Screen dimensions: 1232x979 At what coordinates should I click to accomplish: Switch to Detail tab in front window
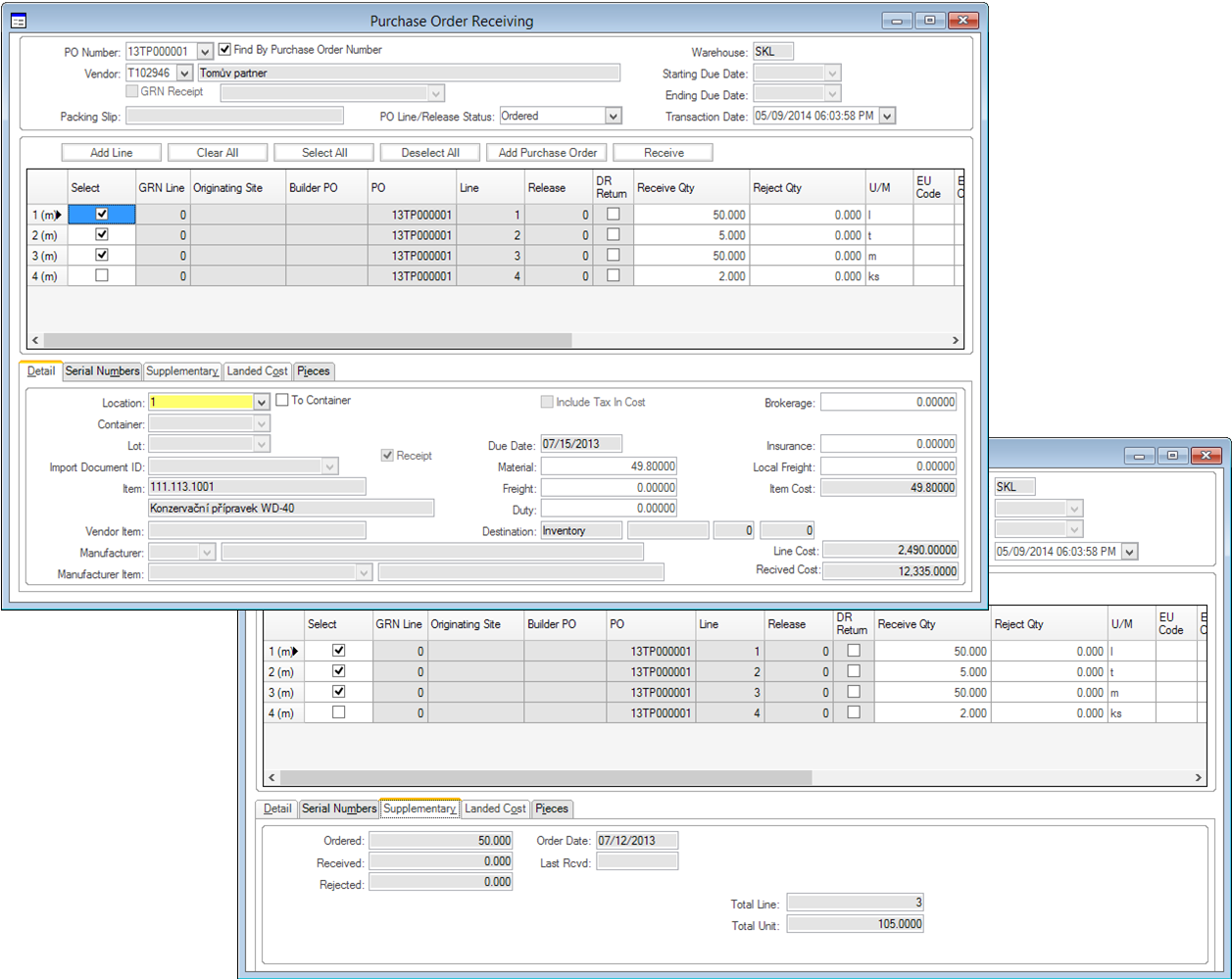point(41,371)
